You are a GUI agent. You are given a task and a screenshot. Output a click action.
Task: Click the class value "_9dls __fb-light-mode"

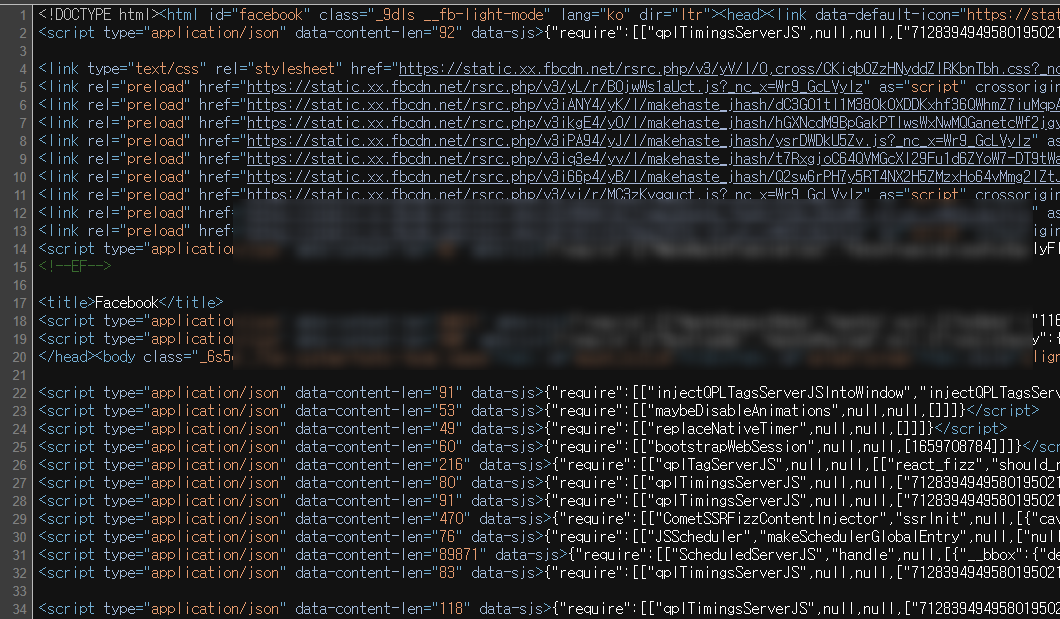point(460,15)
